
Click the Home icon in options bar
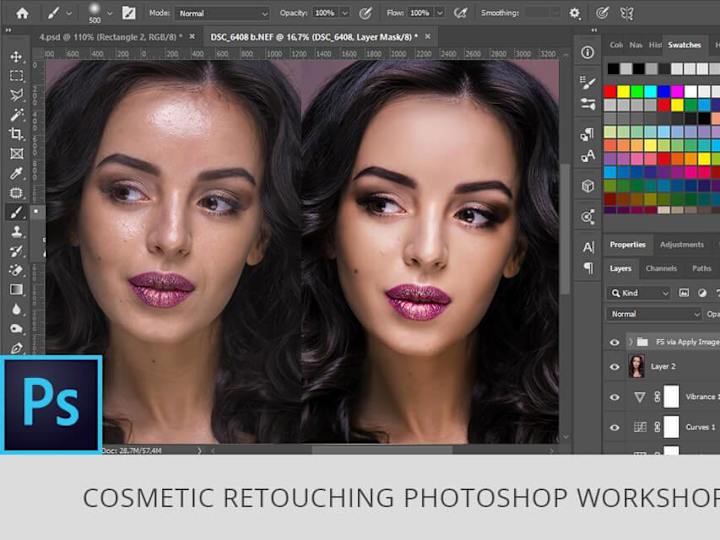[x=22, y=13]
